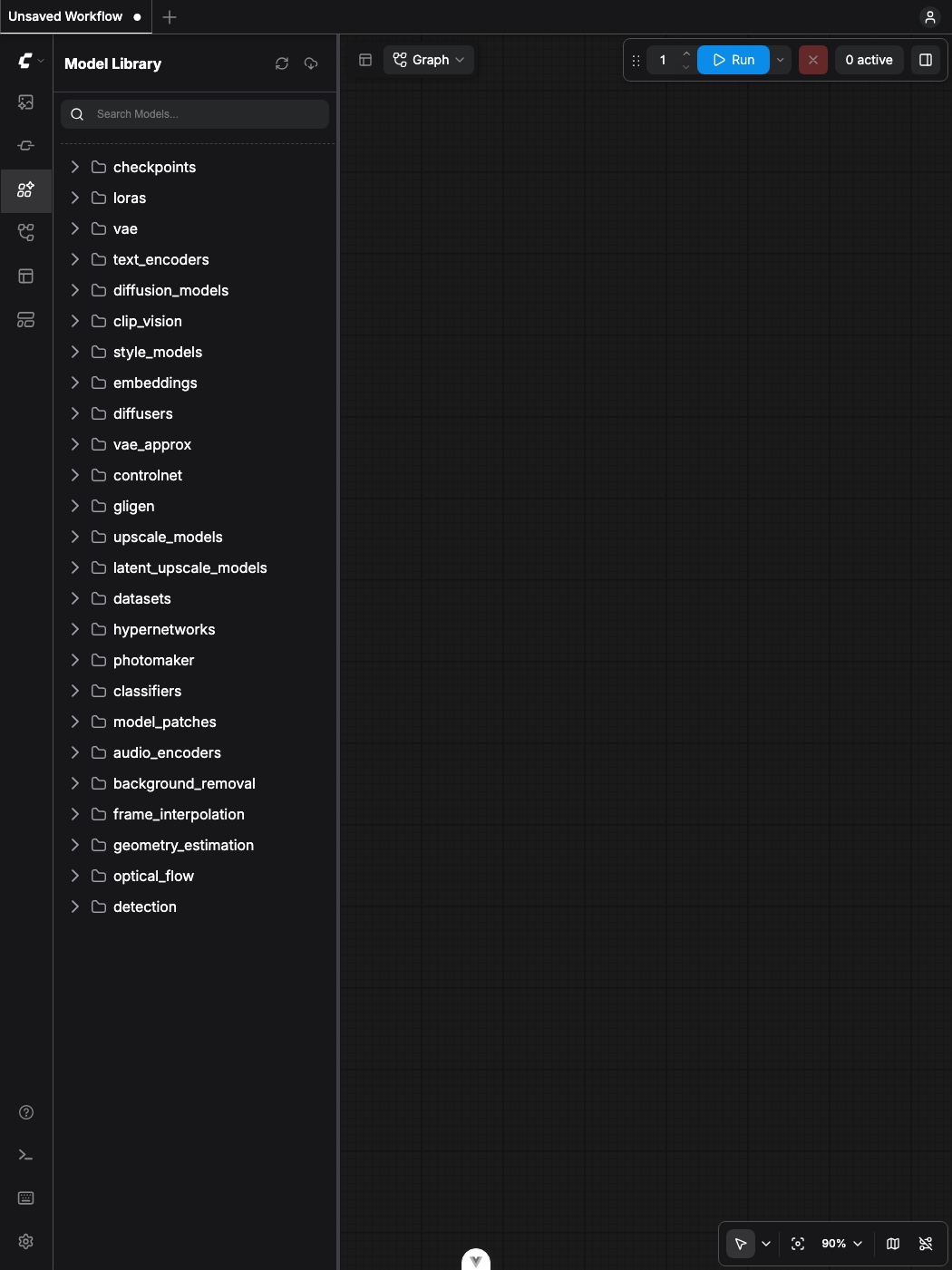952x1270 pixels.
Task: Toggle link visibility on canvas
Action: click(926, 1244)
